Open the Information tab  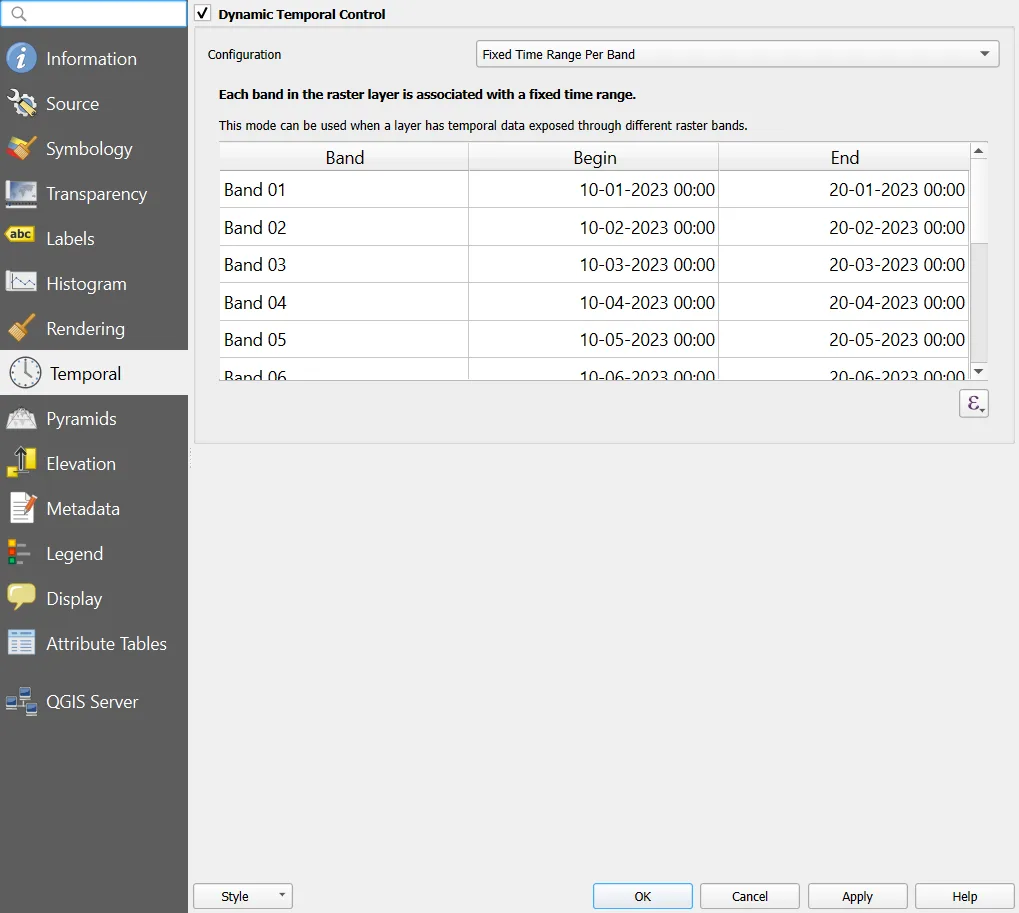[x=94, y=58]
